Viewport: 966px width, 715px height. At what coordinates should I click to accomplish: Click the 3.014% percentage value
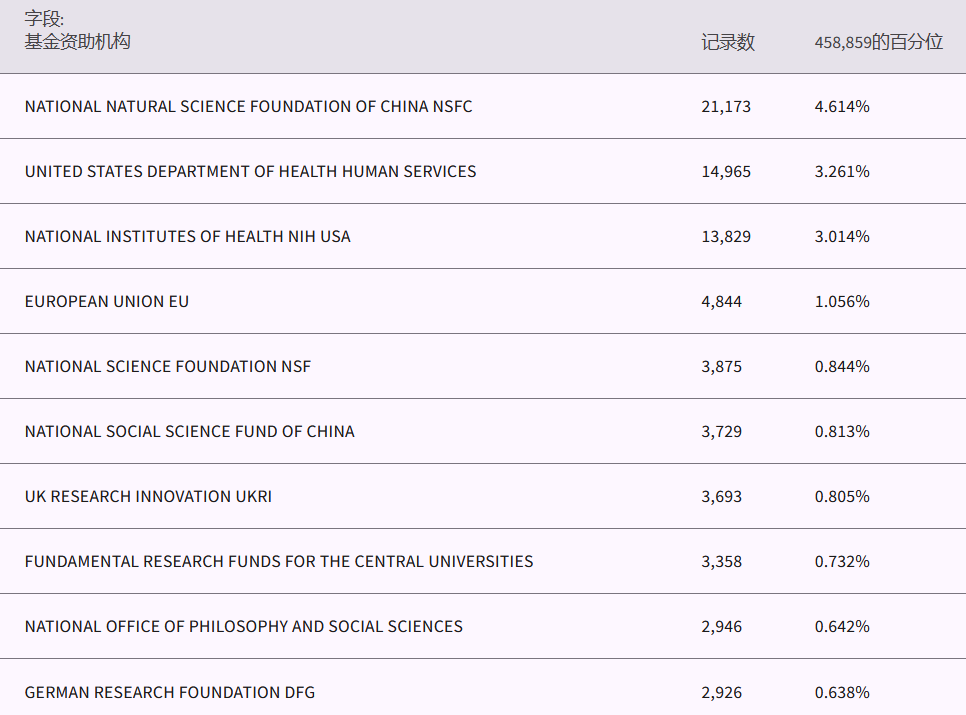click(841, 236)
